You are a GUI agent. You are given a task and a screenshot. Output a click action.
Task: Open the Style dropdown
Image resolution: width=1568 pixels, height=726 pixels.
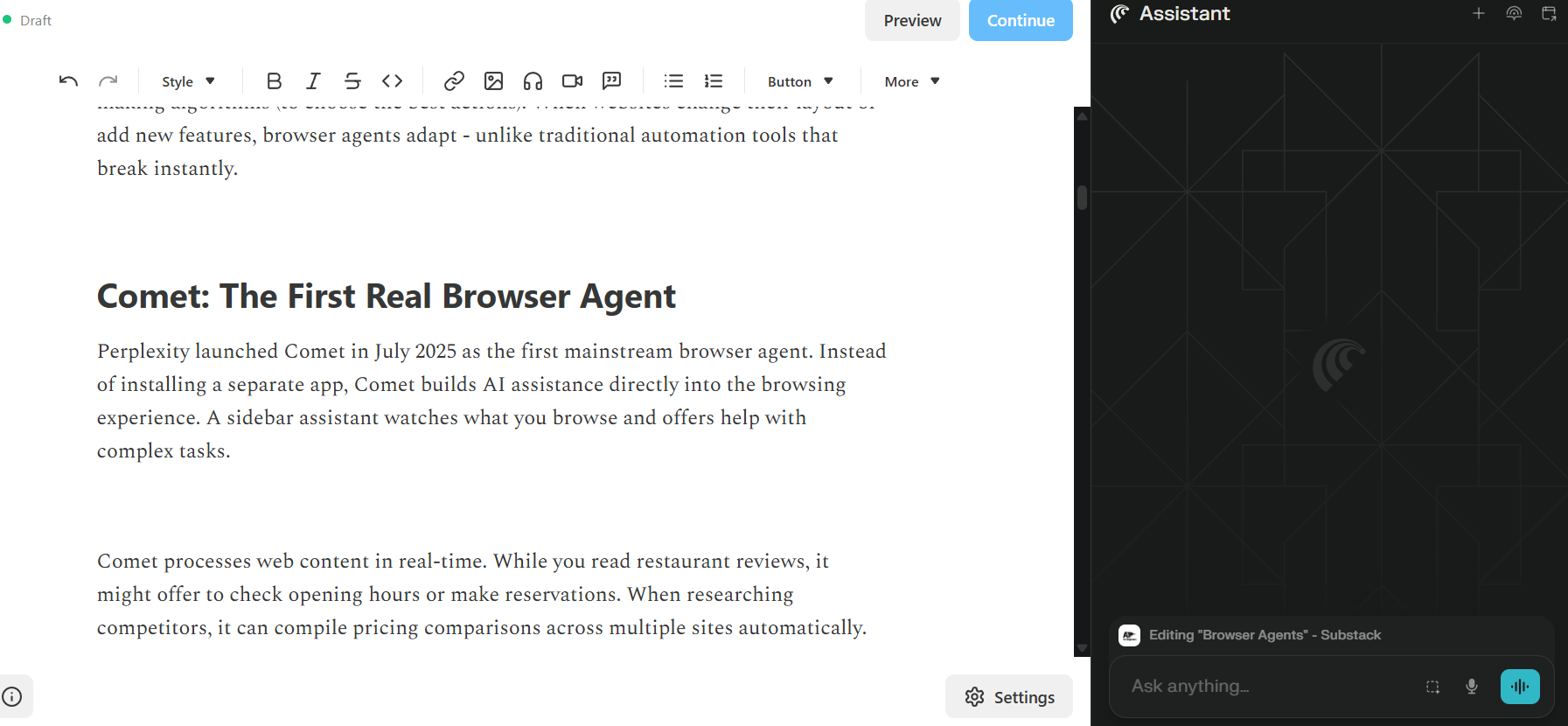tap(188, 81)
